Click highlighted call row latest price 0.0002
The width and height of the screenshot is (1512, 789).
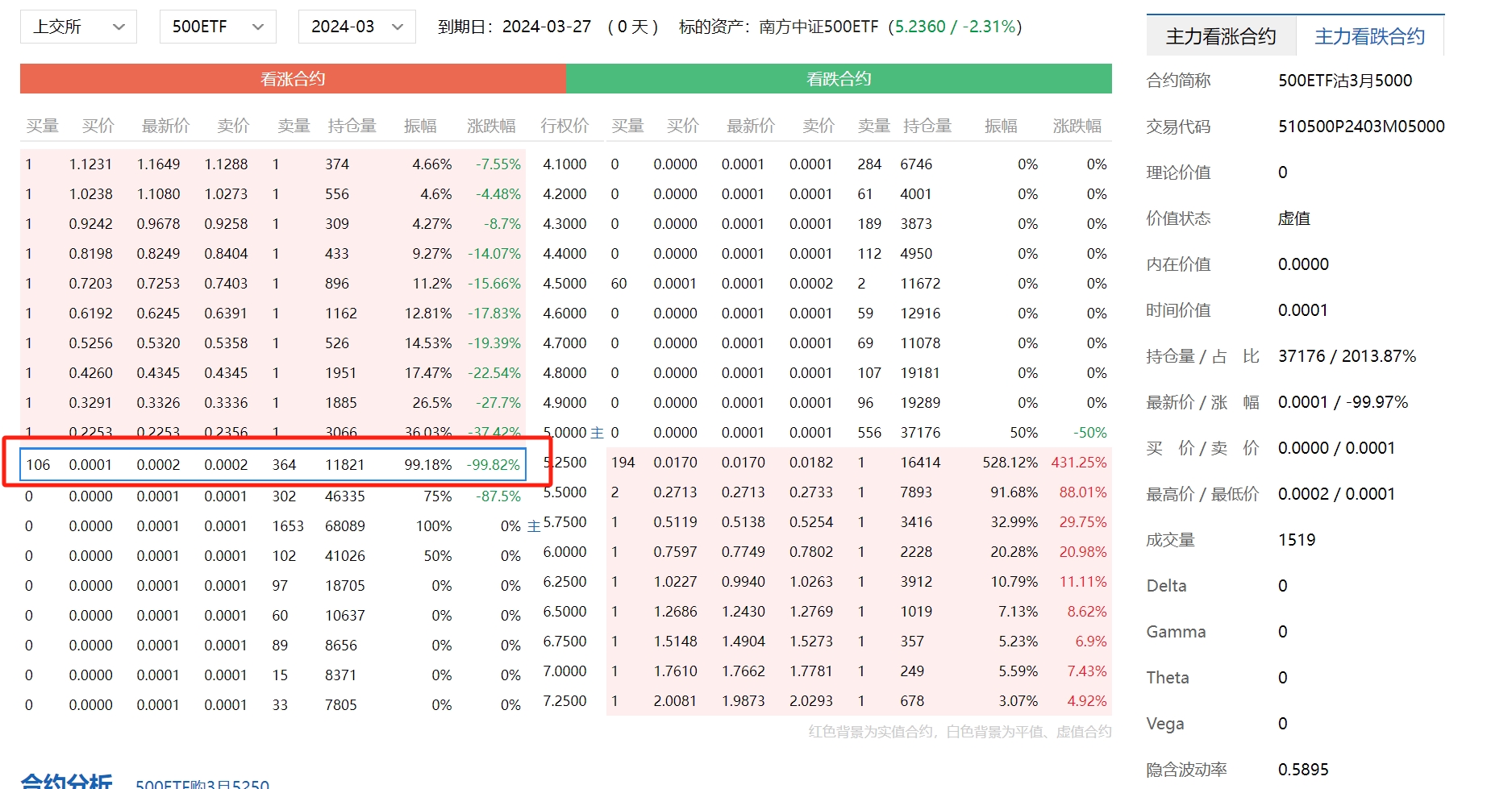158,465
